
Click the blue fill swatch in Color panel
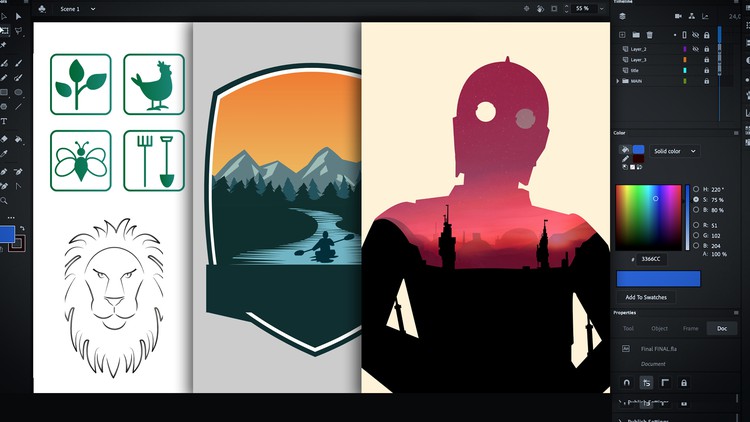point(639,150)
